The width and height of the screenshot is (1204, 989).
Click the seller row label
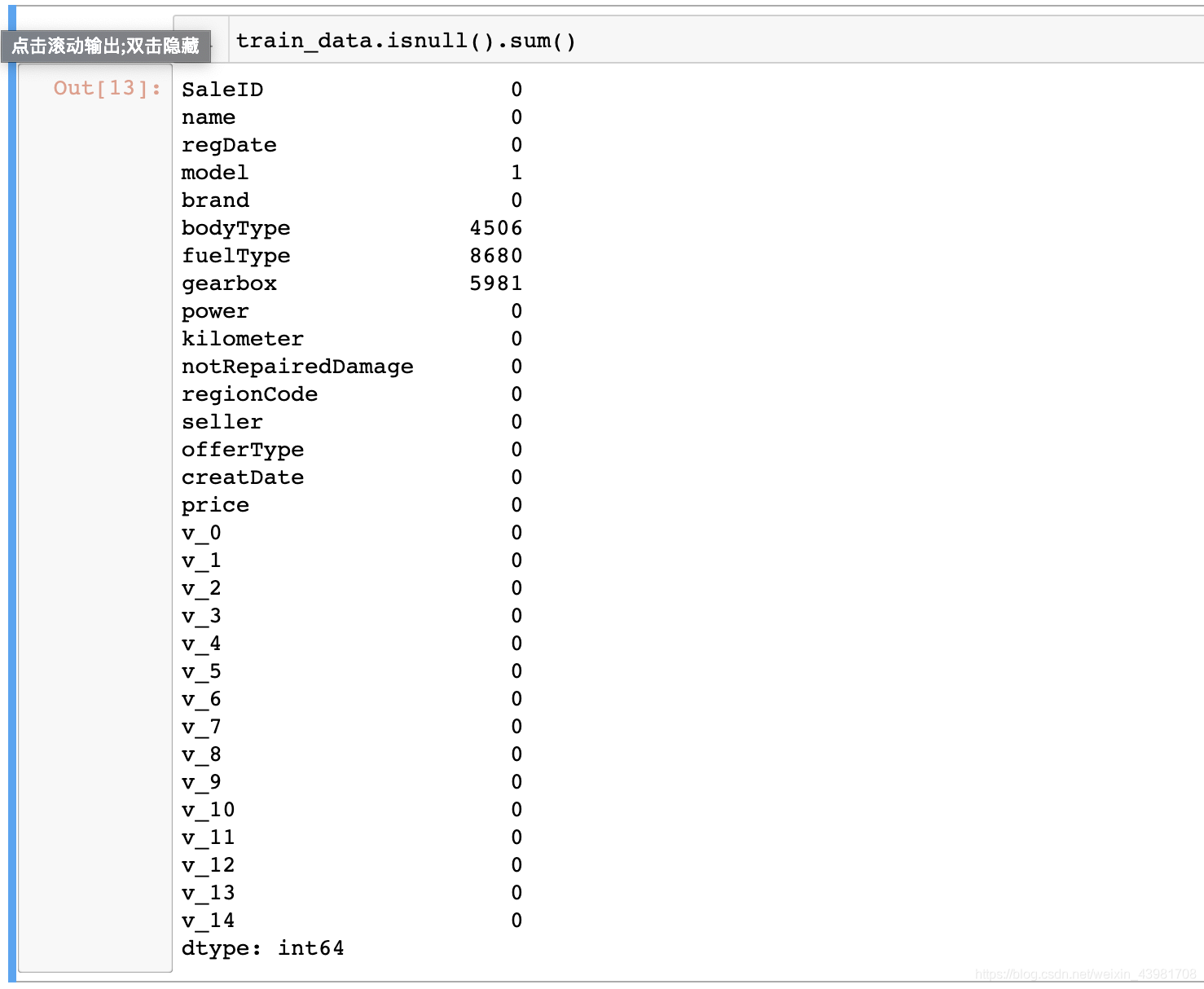(x=222, y=422)
